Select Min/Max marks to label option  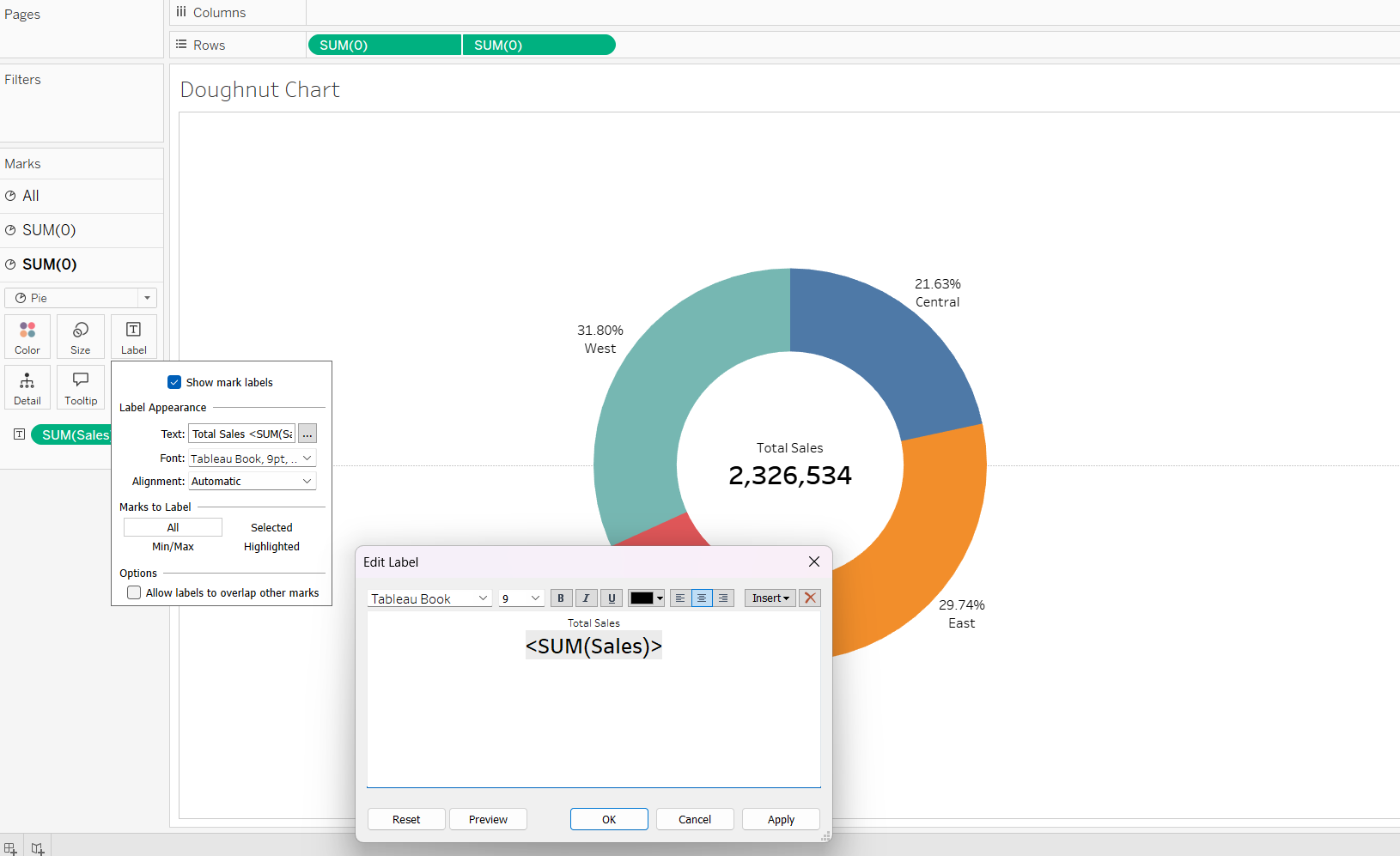173,547
